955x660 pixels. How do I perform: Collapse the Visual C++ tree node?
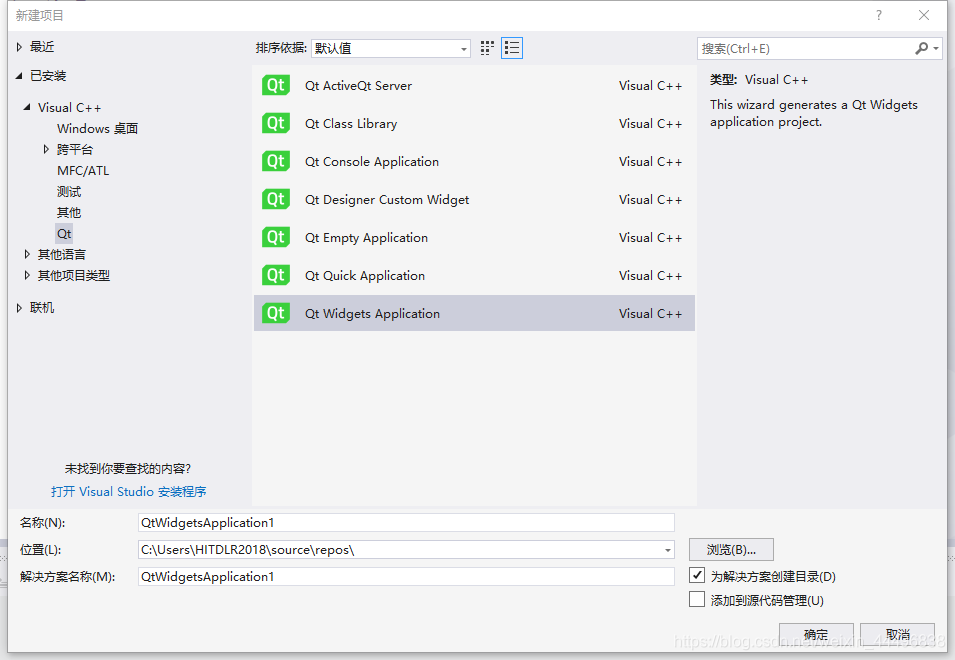(27, 107)
